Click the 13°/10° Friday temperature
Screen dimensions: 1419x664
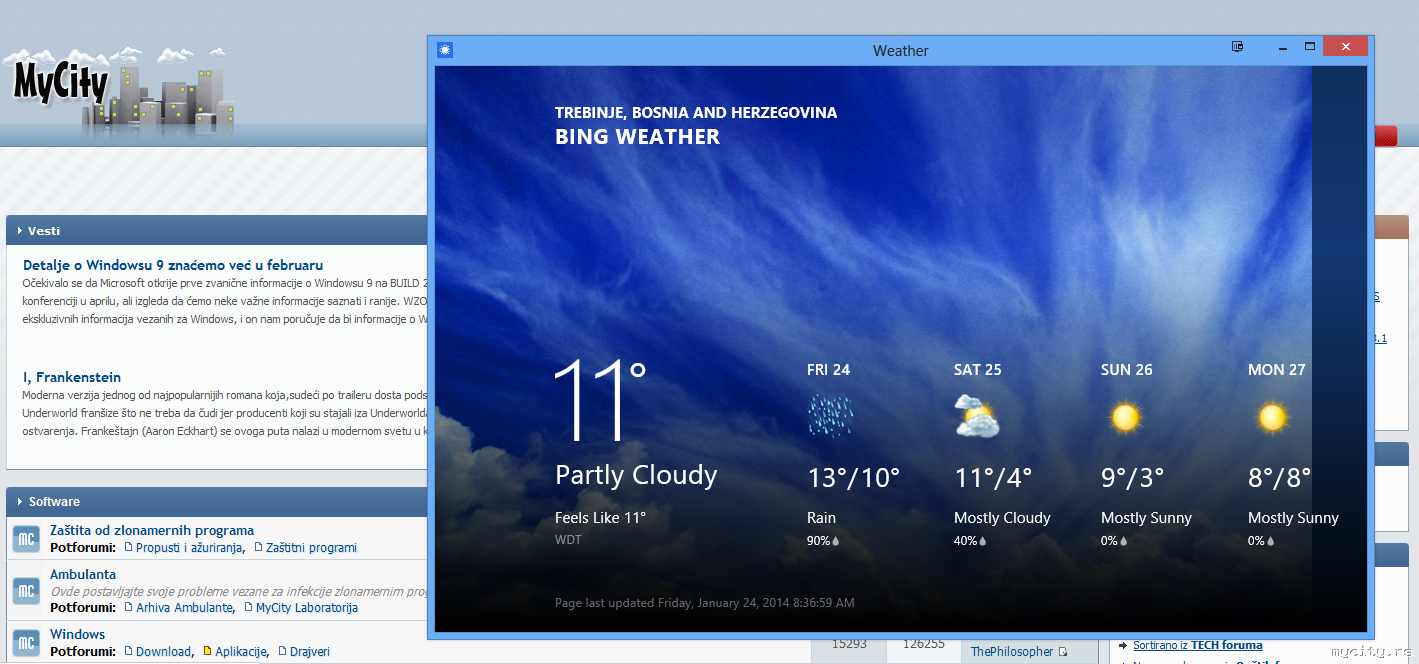pos(854,478)
